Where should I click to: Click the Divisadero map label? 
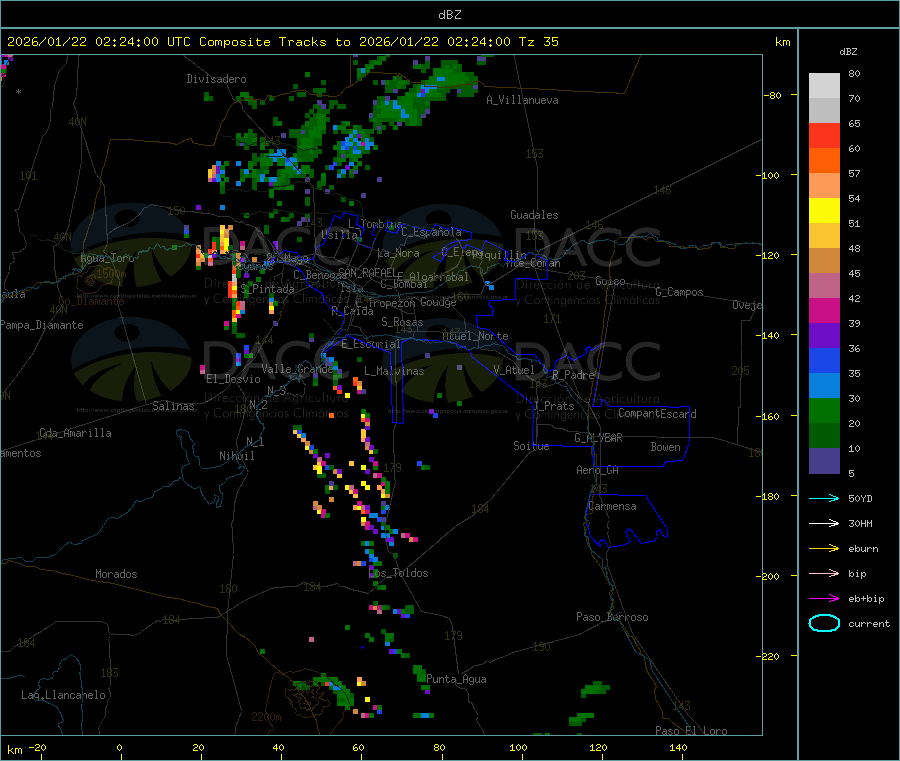pyautogui.click(x=216, y=79)
